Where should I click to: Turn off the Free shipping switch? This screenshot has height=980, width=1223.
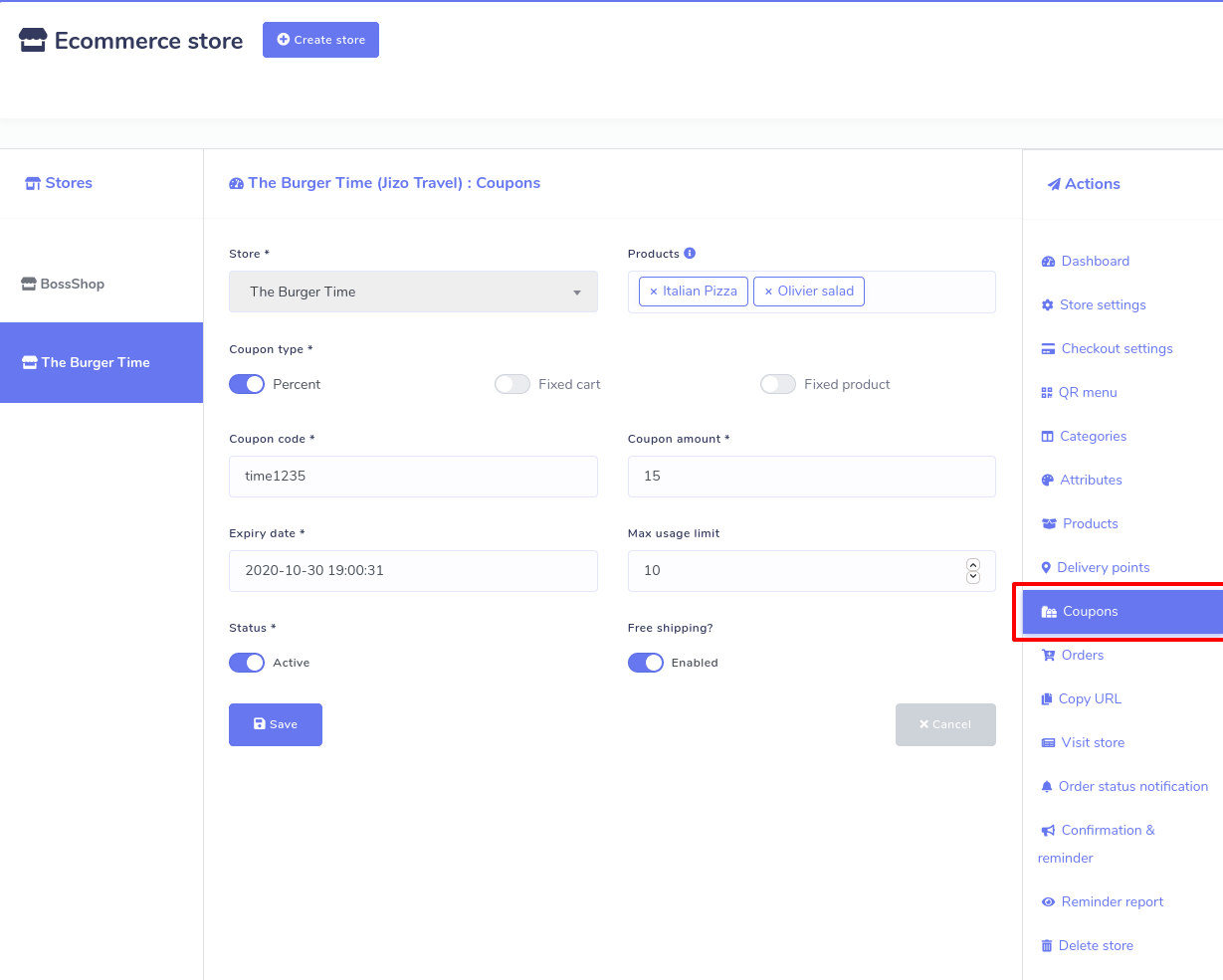pyautogui.click(x=646, y=663)
